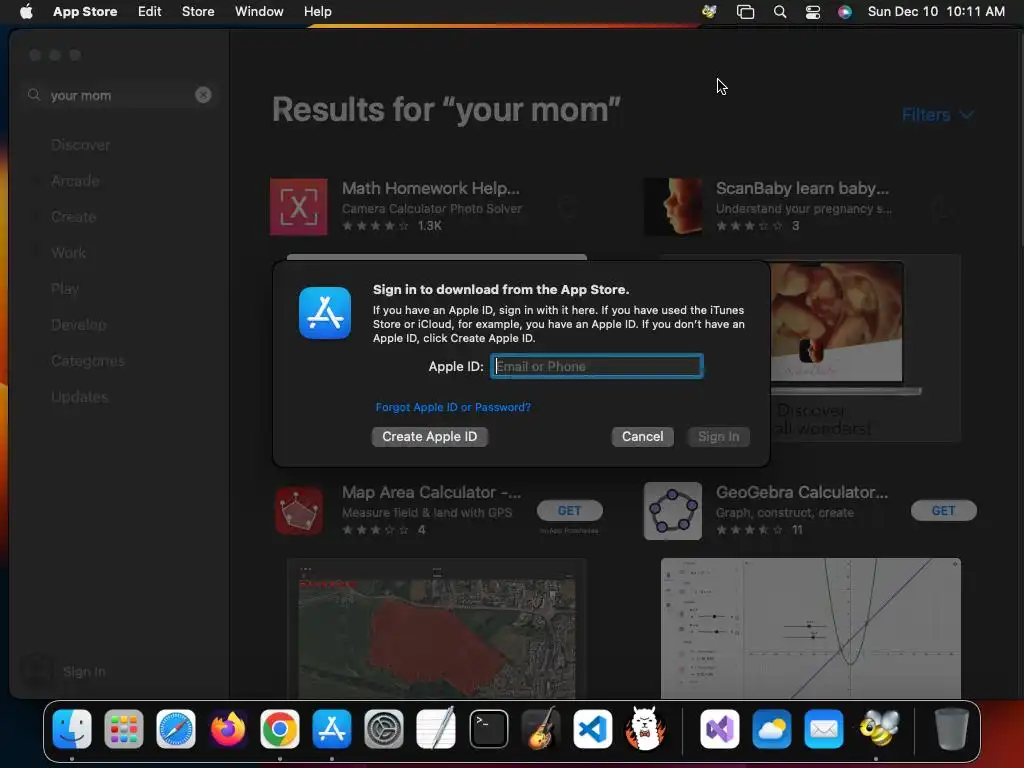This screenshot has height=768, width=1024.
Task: Cancel the sign-in dialog
Action: coord(643,436)
